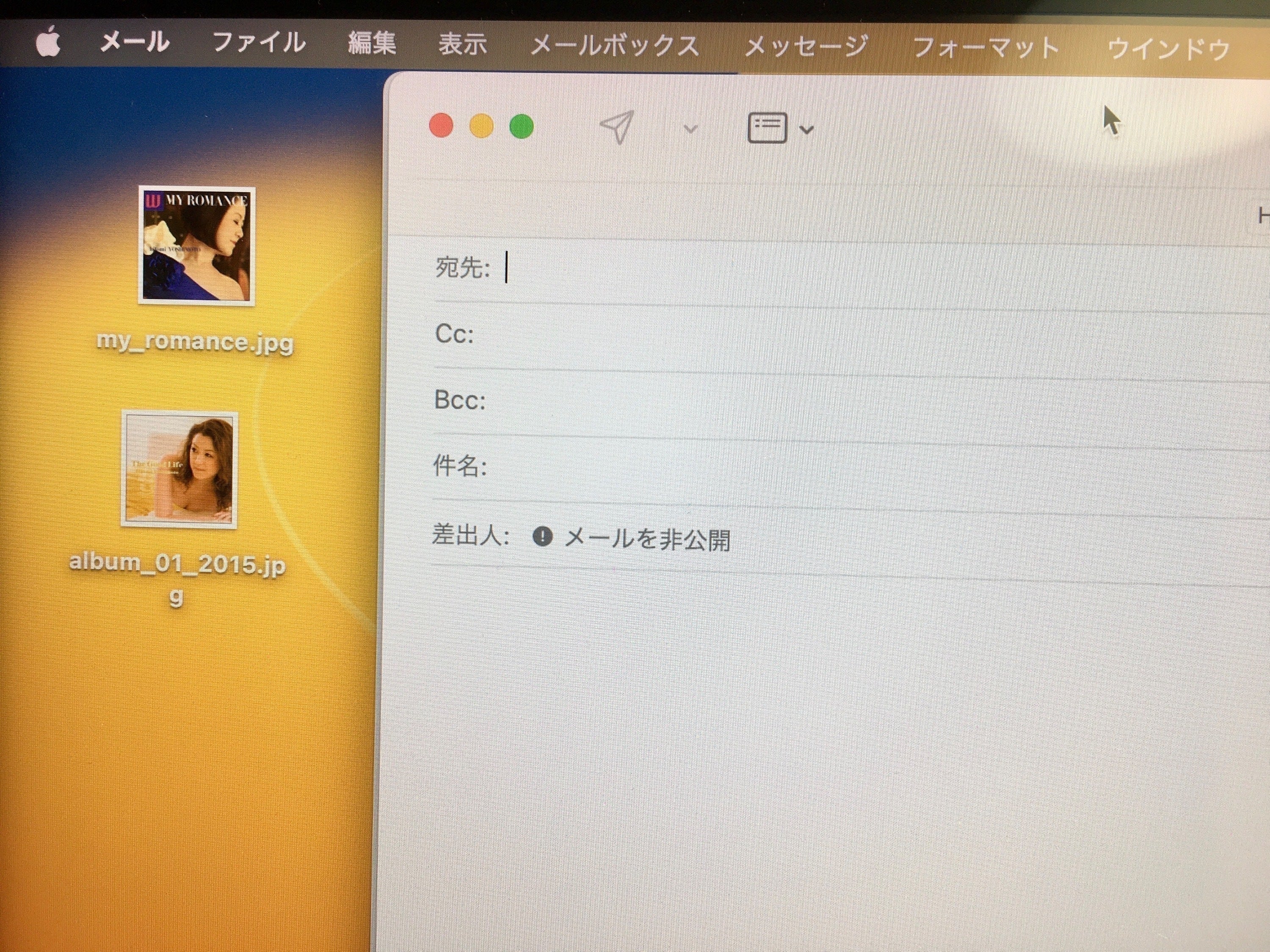
Task: Open the send later dropdown chevron
Action: coord(691,129)
